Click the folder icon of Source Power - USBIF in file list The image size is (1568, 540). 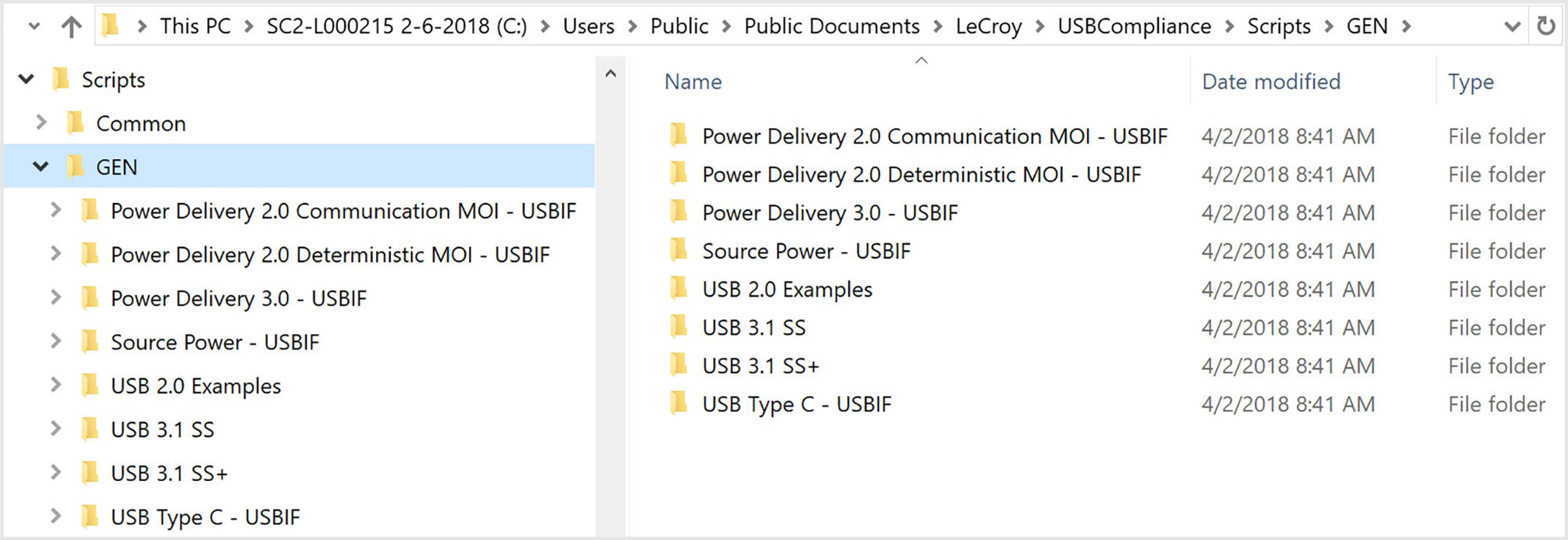pos(678,250)
